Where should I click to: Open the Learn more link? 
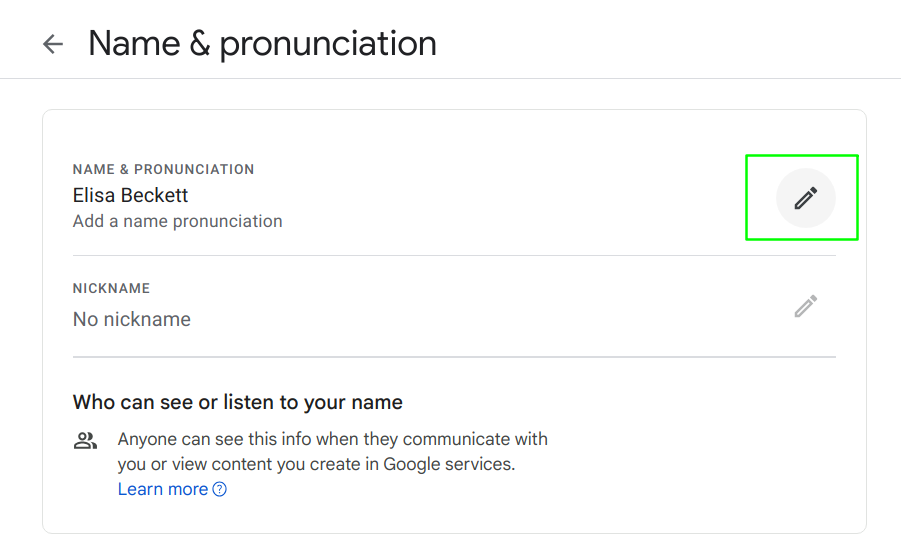click(163, 489)
